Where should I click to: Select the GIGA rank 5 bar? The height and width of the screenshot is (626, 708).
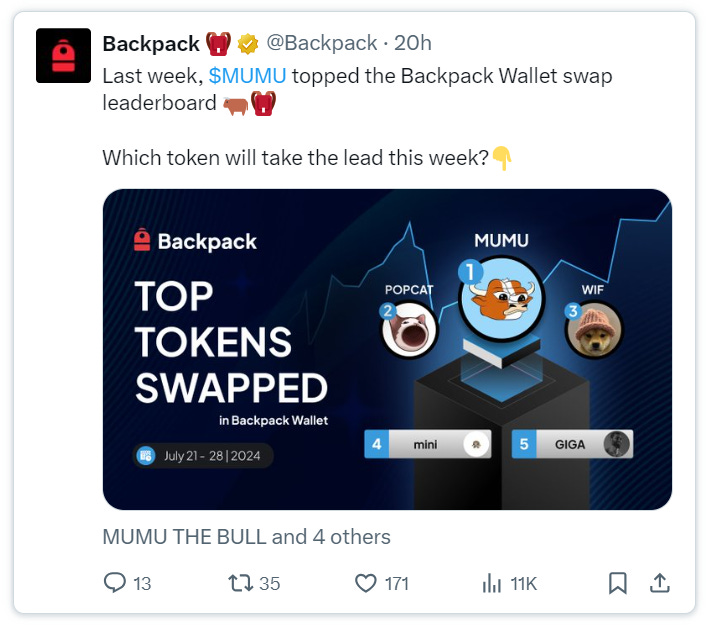(x=572, y=444)
